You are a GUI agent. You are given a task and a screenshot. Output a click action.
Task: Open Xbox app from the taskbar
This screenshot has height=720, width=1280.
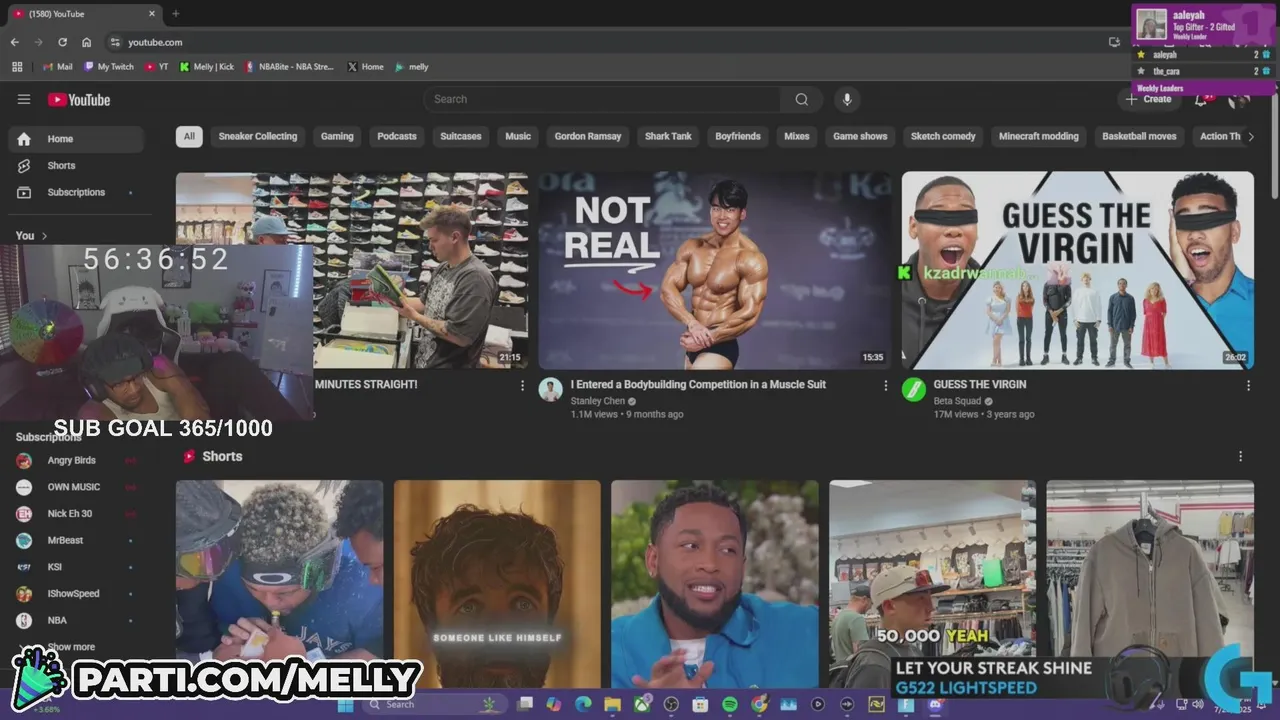click(x=642, y=704)
